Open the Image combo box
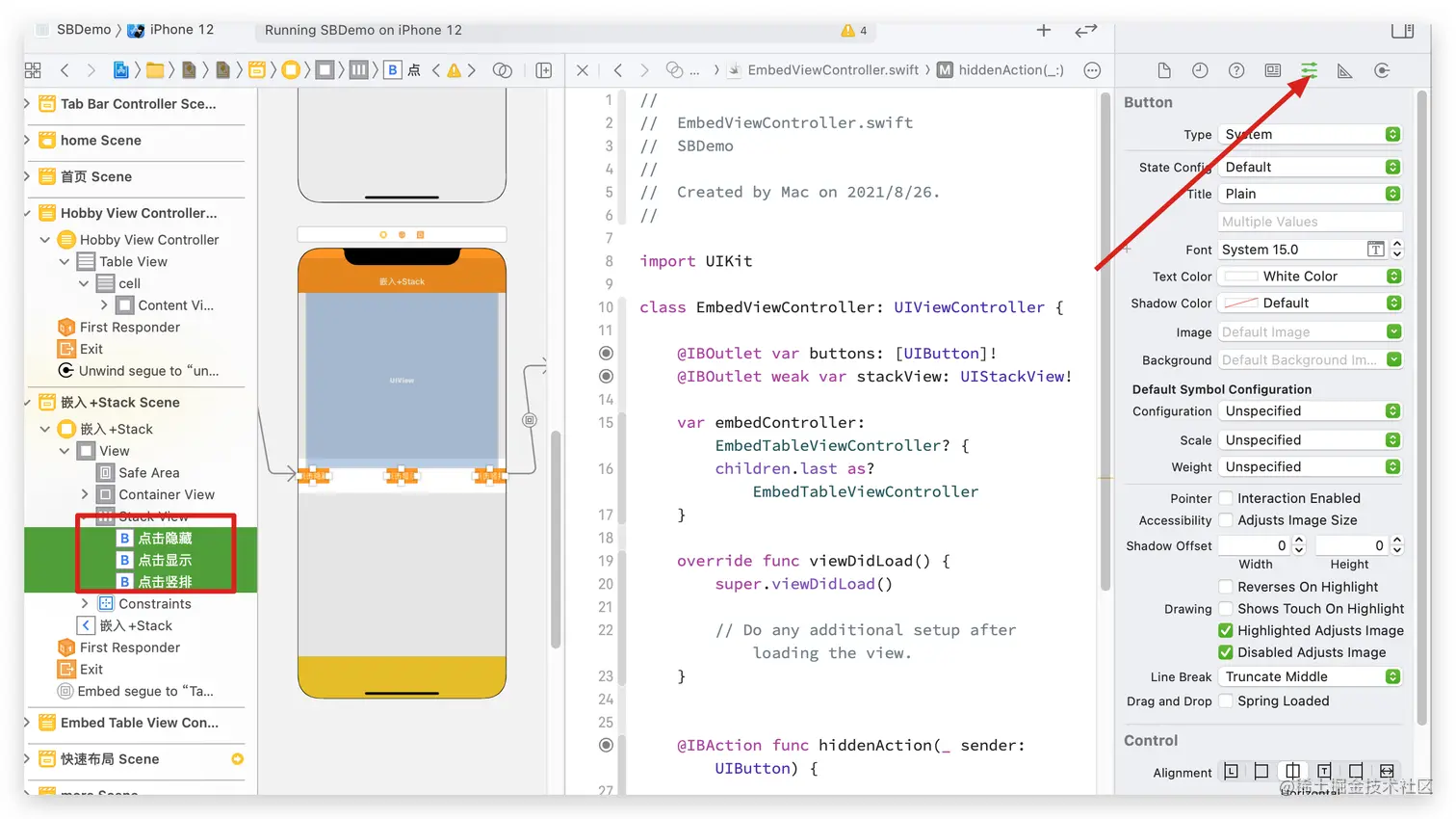 (1310, 332)
